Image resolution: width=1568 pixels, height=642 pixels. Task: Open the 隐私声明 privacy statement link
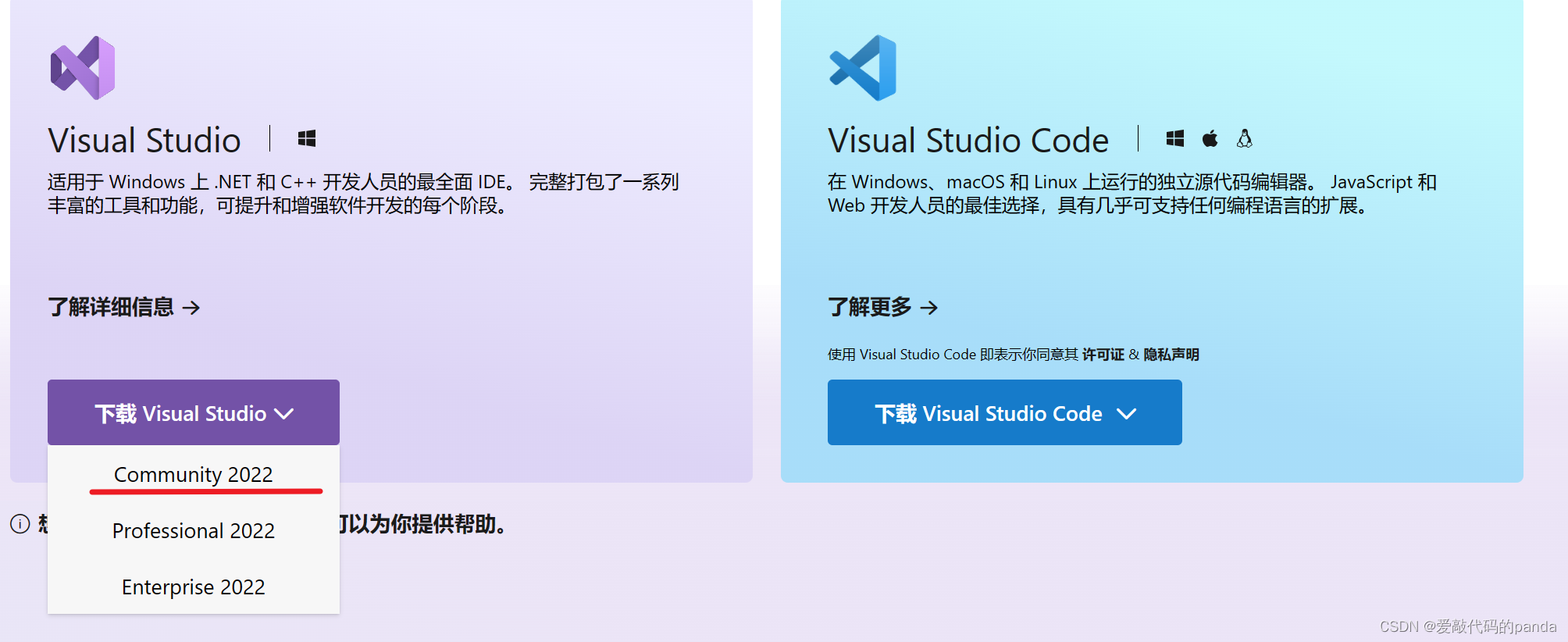[x=1171, y=355]
